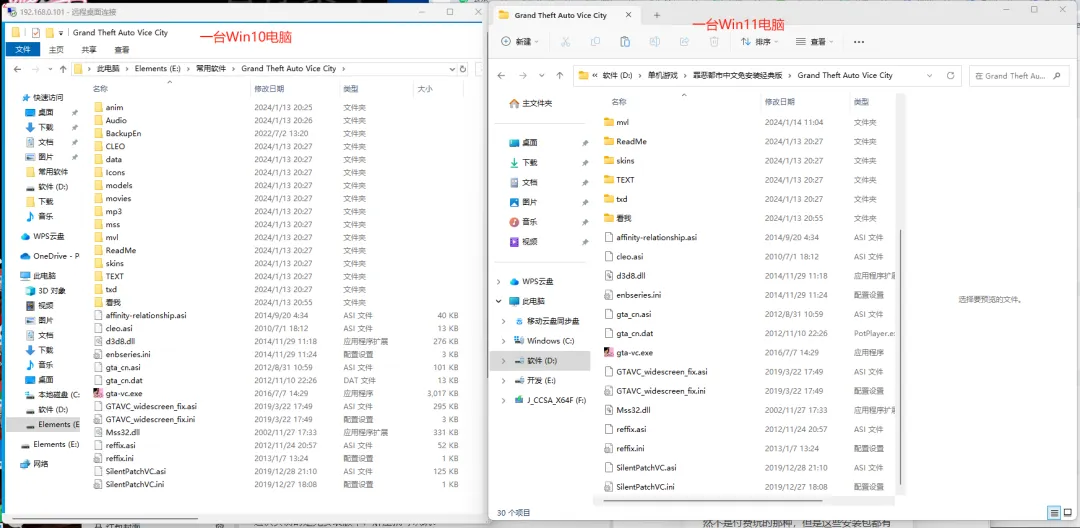Select the d3d8.dll file in Win11 list
This screenshot has width=1080, height=528.
[x=630, y=275]
